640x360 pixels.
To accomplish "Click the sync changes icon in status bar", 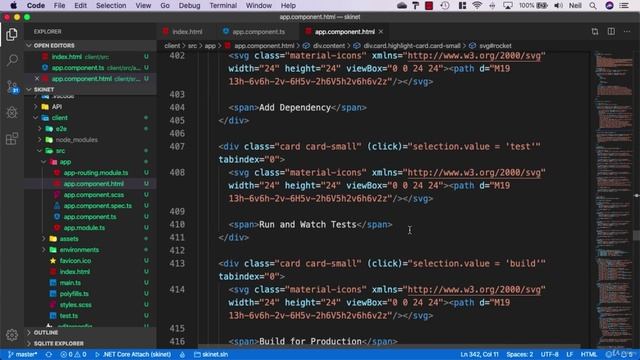I will pyautogui.click(x=49, y=354).
